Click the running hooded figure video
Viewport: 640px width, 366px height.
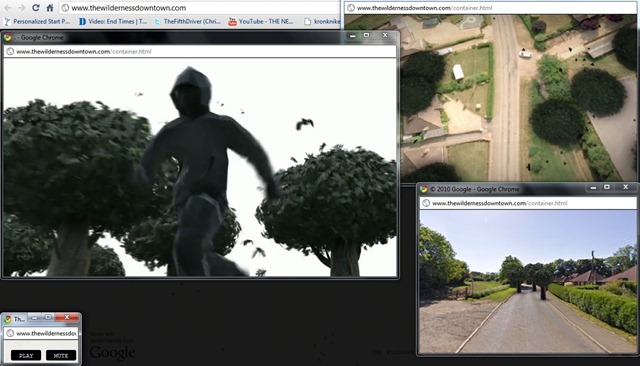click(200, 167)
